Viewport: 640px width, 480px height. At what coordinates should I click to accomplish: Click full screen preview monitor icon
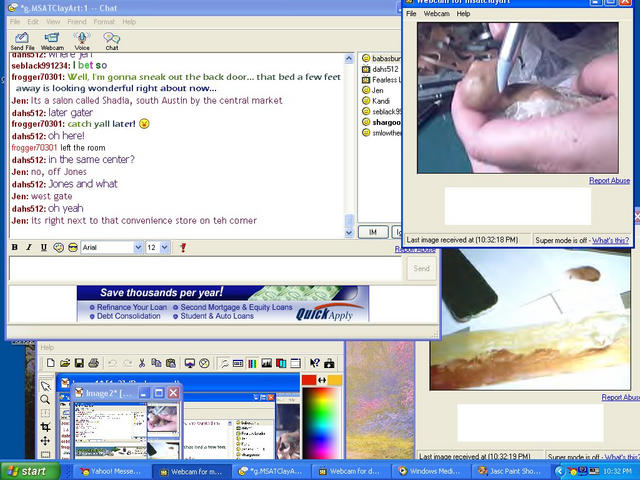coord(190,363)
